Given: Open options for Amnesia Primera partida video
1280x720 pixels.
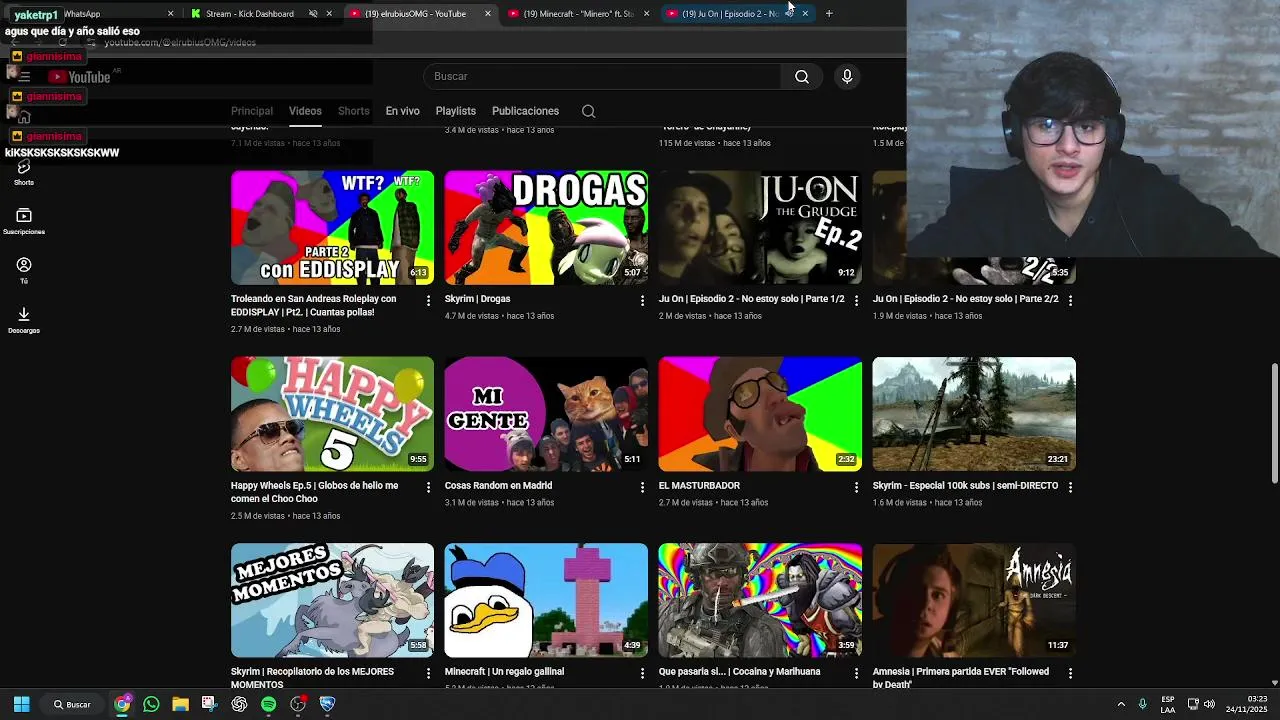Looking at the screenshot, I should tap(1070, 674).
